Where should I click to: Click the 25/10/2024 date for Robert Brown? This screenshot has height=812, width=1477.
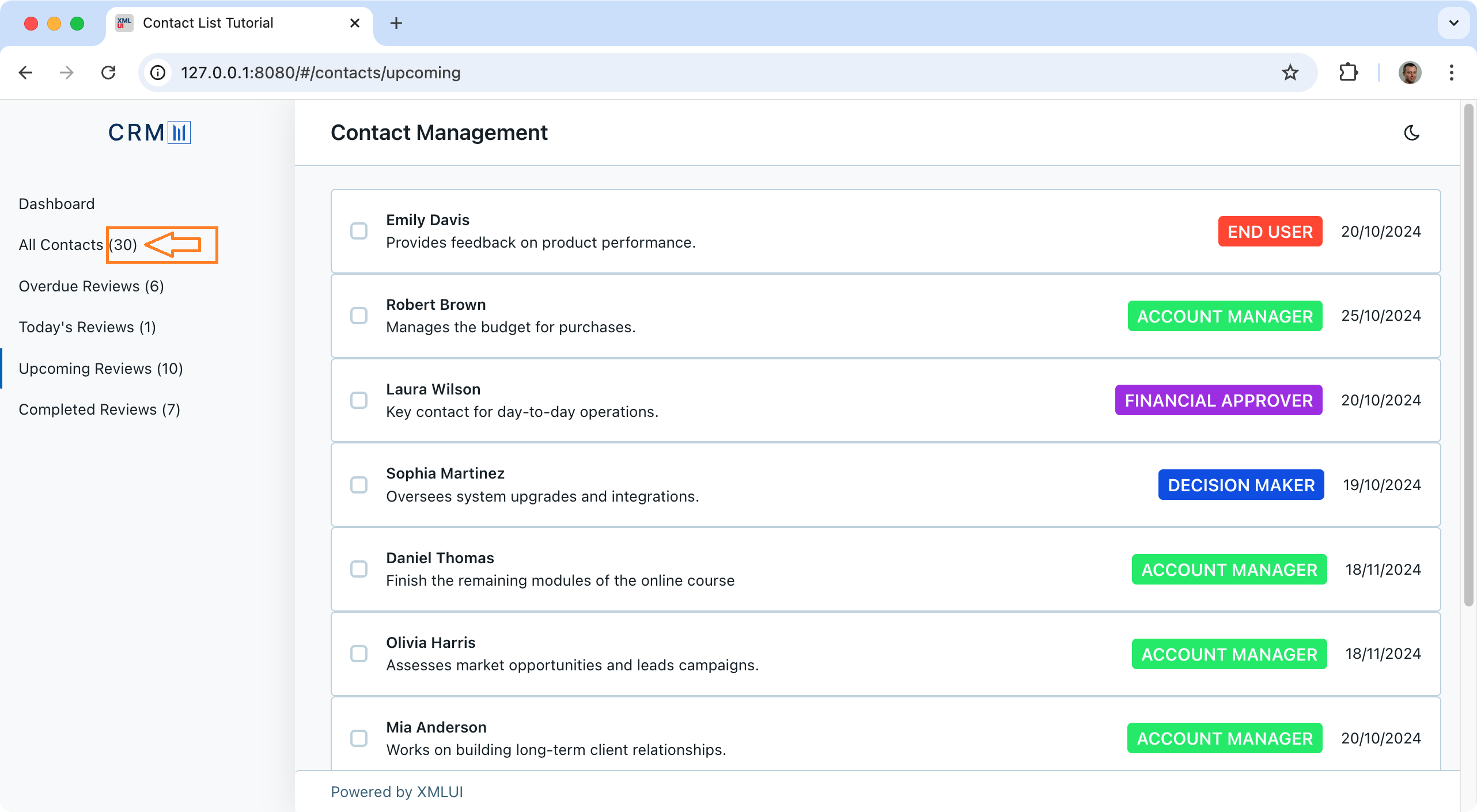tap(1381, 316)
